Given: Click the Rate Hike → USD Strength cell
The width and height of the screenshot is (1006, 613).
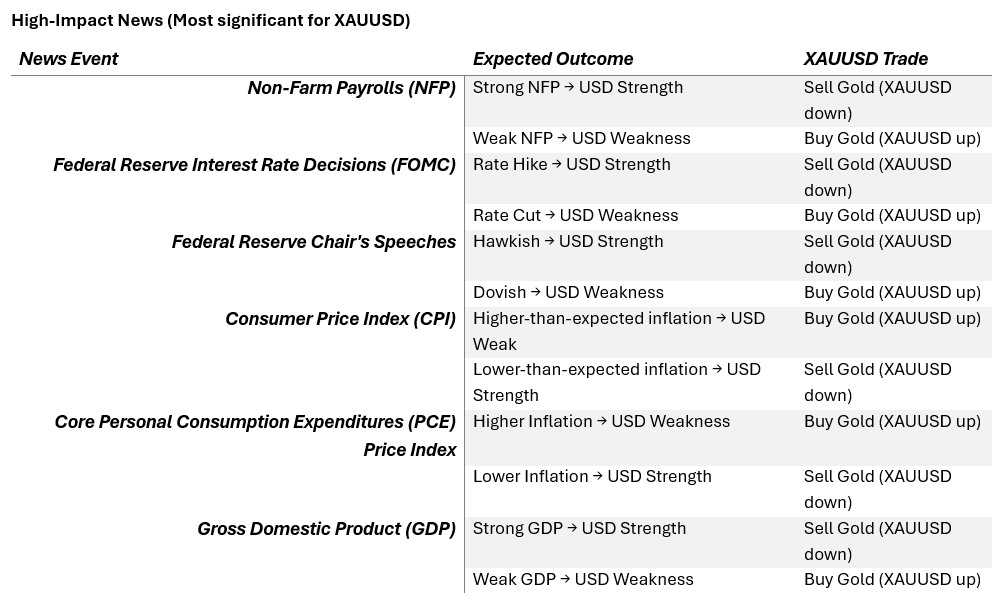Looking at the screenshot, I should [x=571, y=165].
